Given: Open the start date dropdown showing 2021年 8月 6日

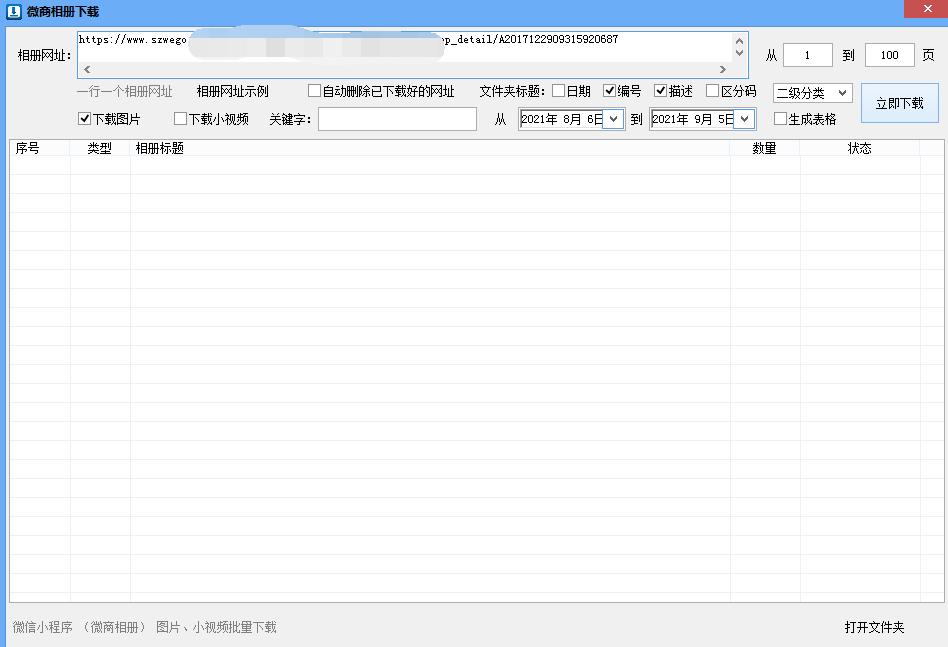Looking at the screenshot, I should pyautogui.click(x=612, y=118).
